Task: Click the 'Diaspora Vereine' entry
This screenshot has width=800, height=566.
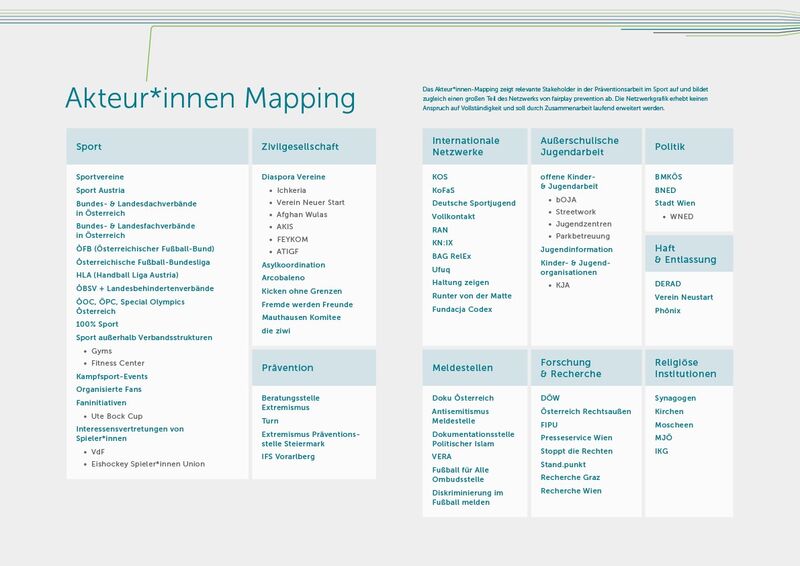Action: (293, 177)
